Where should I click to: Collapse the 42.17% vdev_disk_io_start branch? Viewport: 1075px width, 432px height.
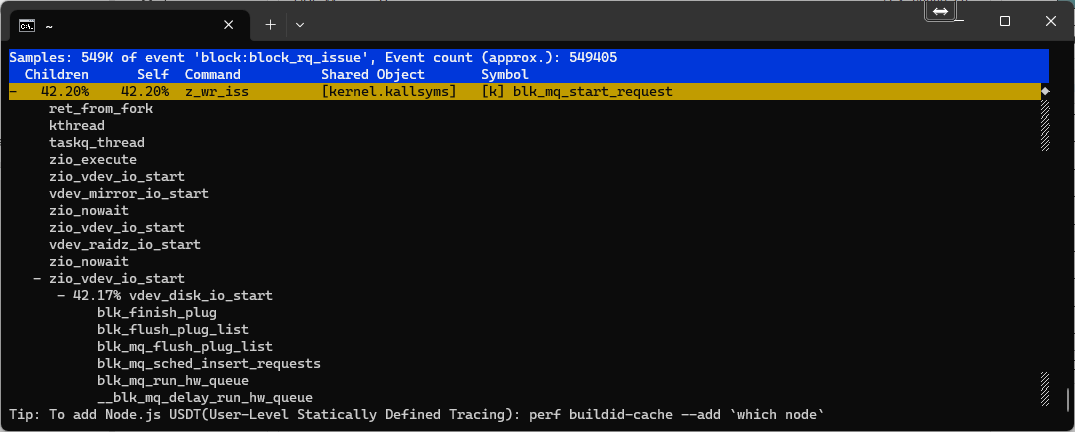coord(61,296)
